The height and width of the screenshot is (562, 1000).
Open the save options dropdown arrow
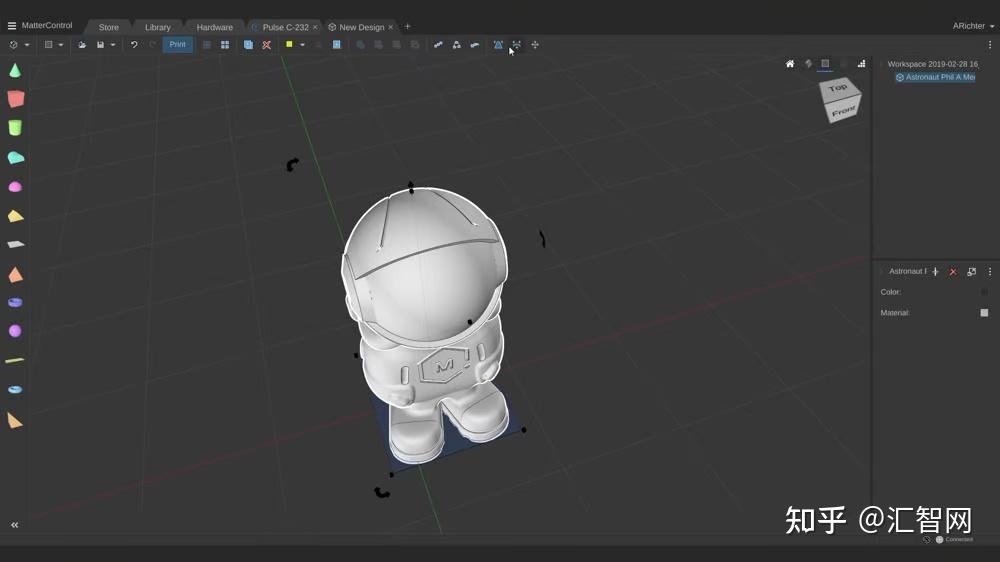(113, 45)
